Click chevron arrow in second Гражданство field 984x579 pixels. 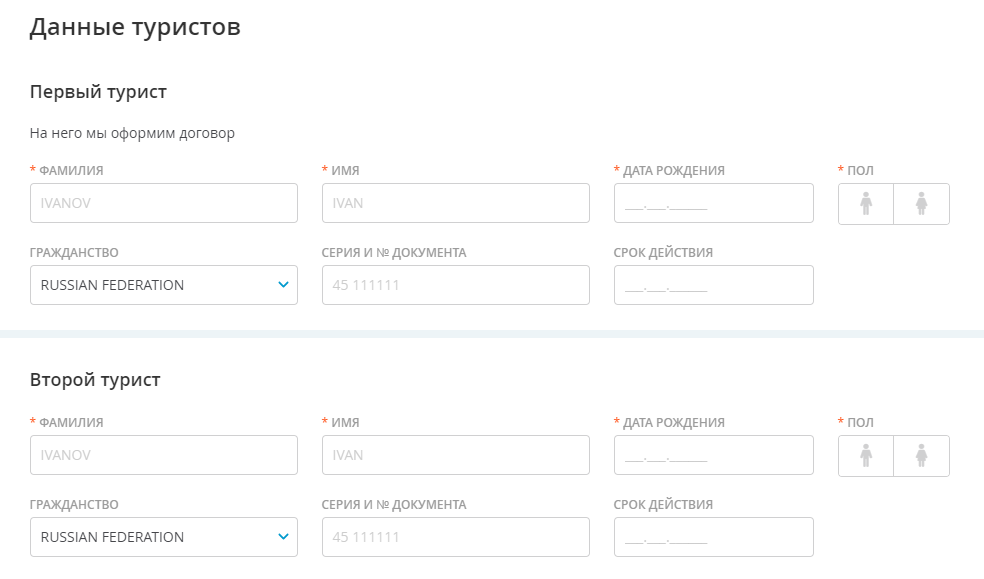coord(283,537)
